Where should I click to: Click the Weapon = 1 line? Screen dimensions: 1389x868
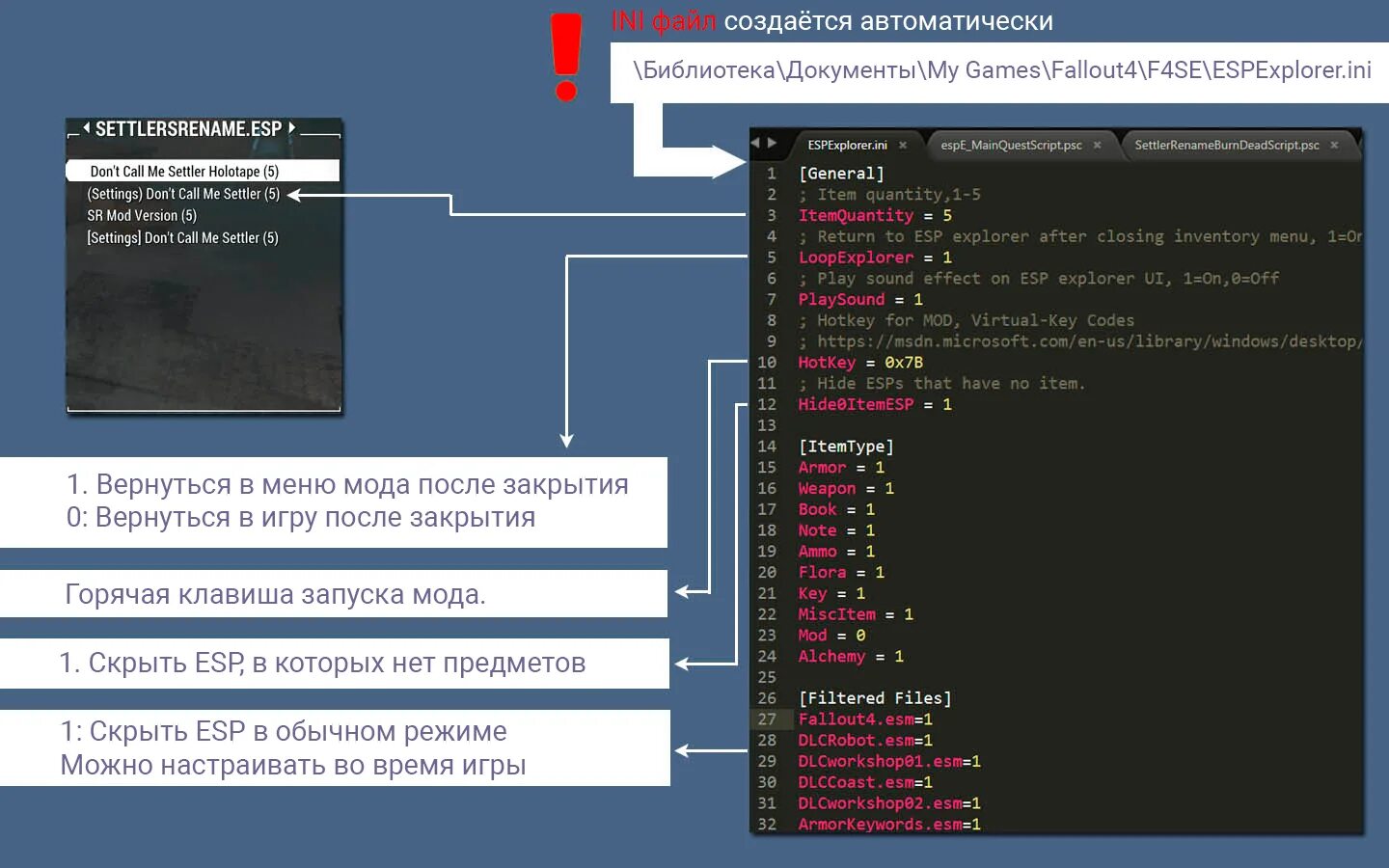click(x=846, y=489)
